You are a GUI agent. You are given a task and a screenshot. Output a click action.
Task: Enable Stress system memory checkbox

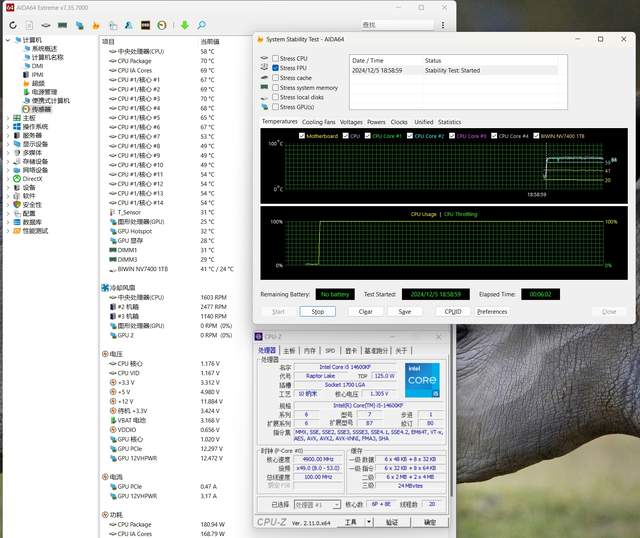pos(276,87)
